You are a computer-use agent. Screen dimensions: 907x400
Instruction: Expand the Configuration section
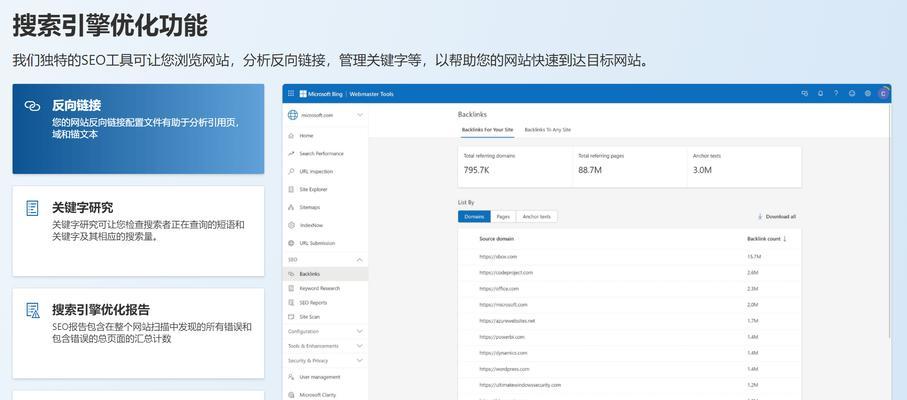click(359, 331)
